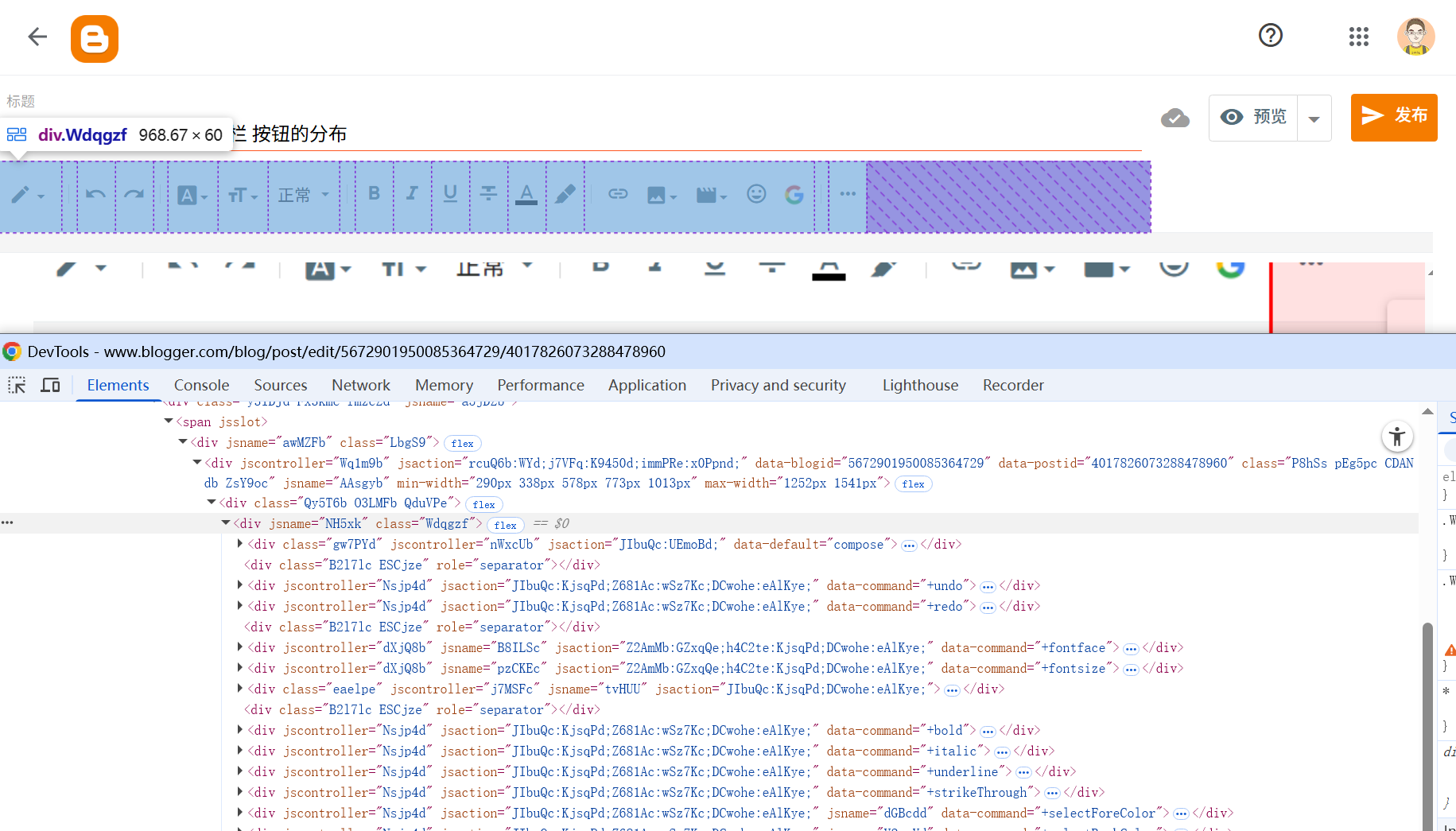Toggle bold formatting in editor toolbar
Viewport: 1456px width, 831px height.
click(x=374, y=194)
